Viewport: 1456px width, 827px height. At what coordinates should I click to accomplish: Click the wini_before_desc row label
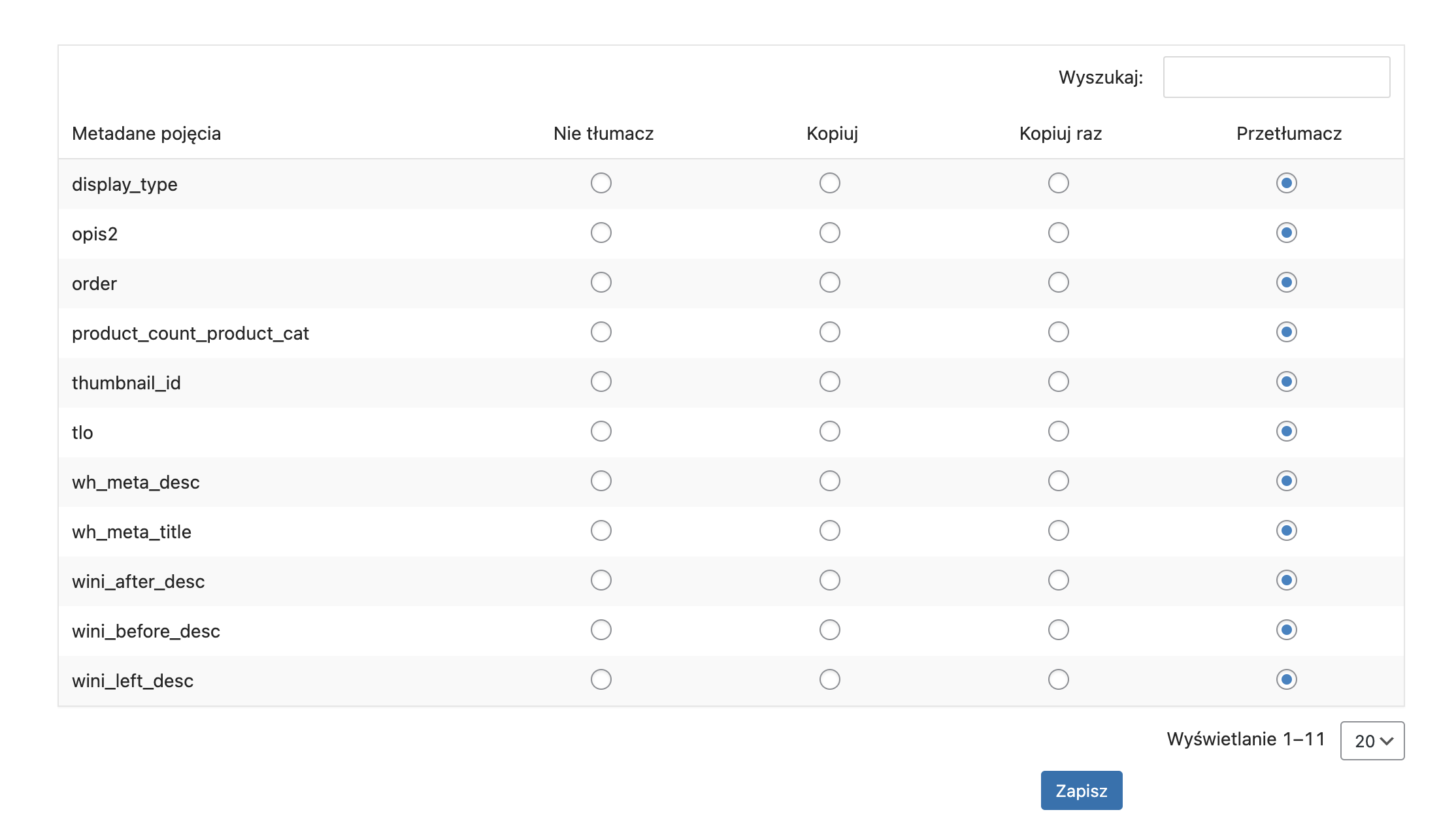pyautogui.click(x=146, y=631)
